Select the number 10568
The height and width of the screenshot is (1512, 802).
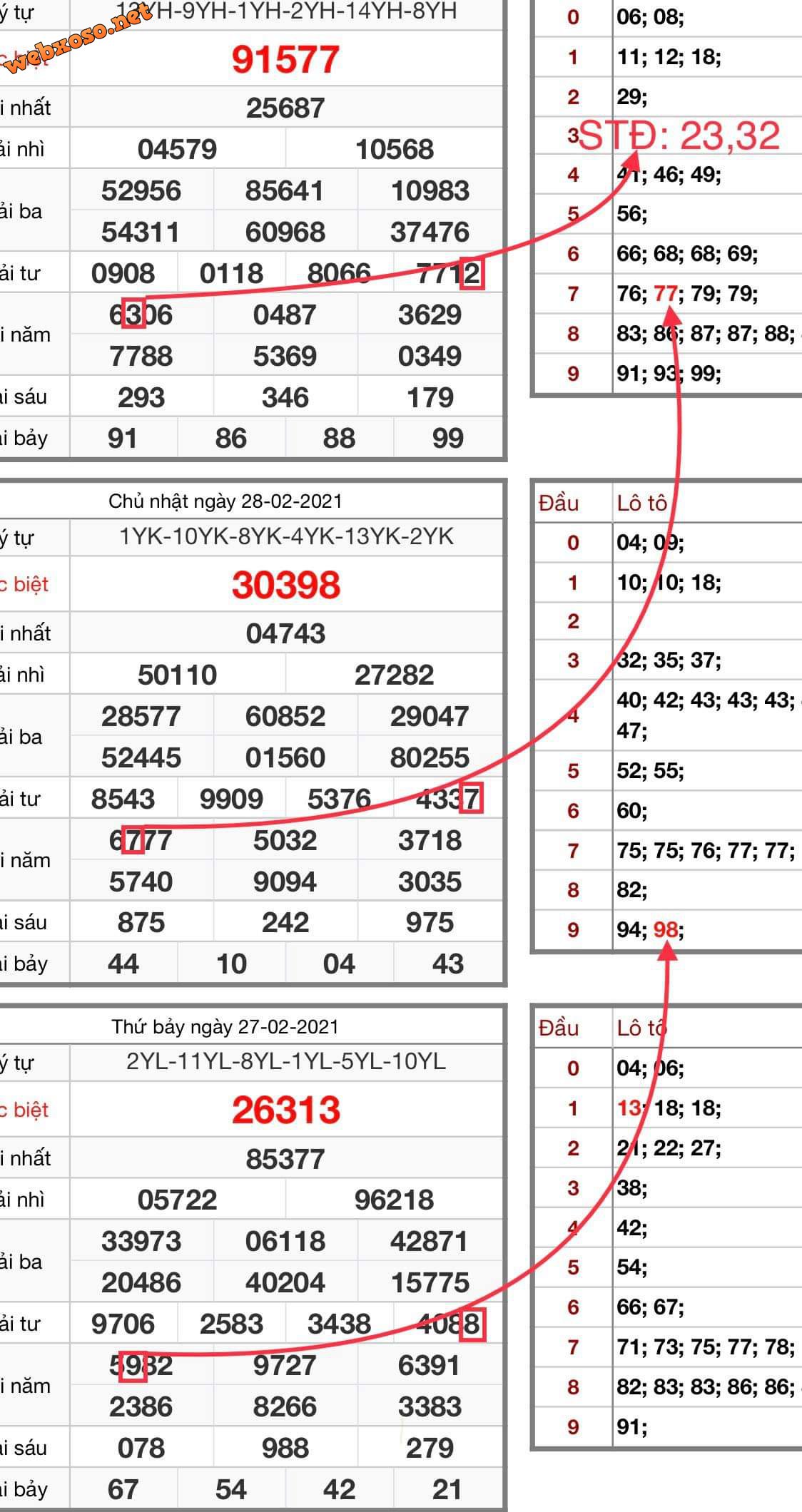point(395,150)
